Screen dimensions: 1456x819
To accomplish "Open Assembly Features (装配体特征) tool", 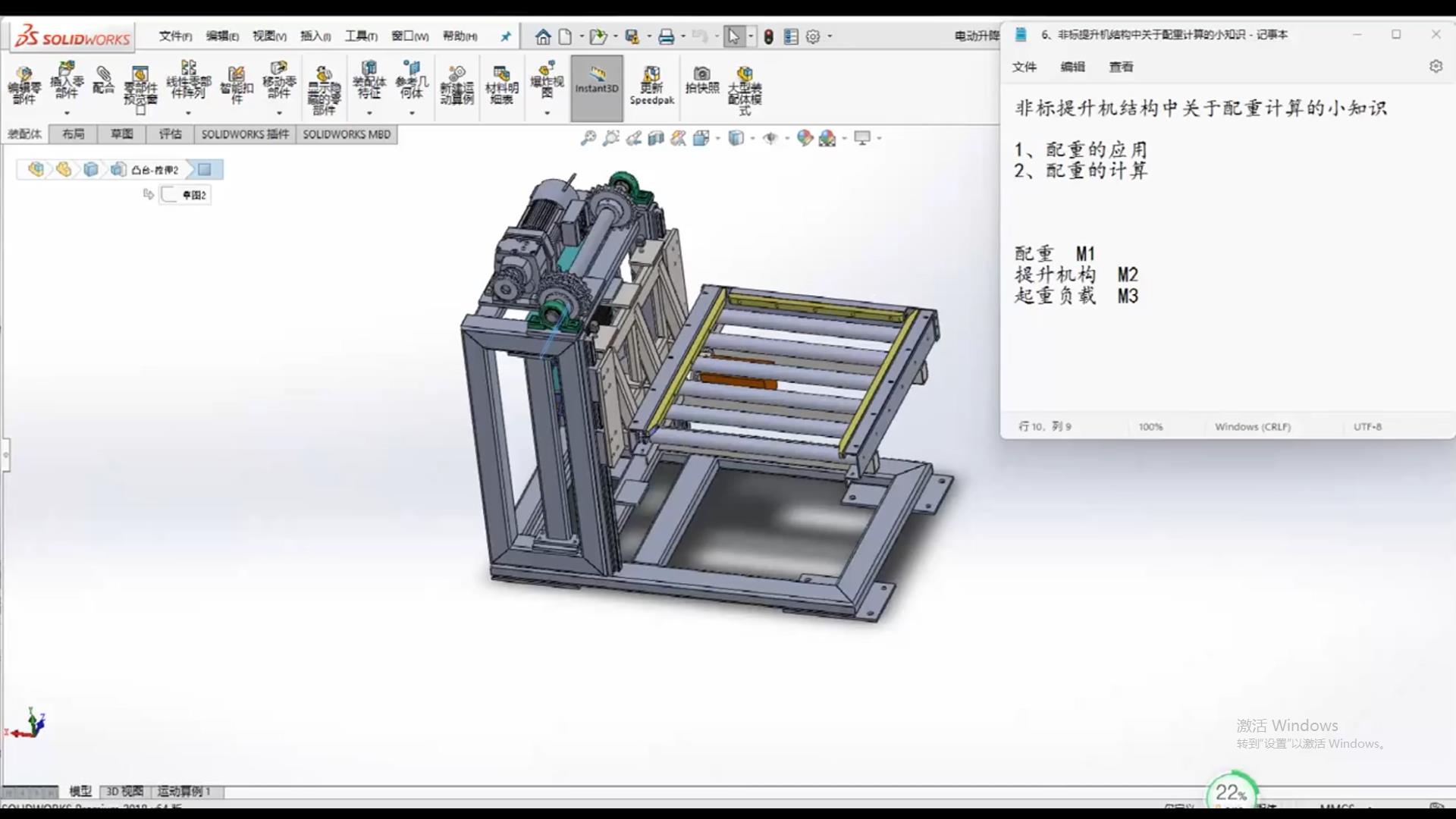I will 369,80.
